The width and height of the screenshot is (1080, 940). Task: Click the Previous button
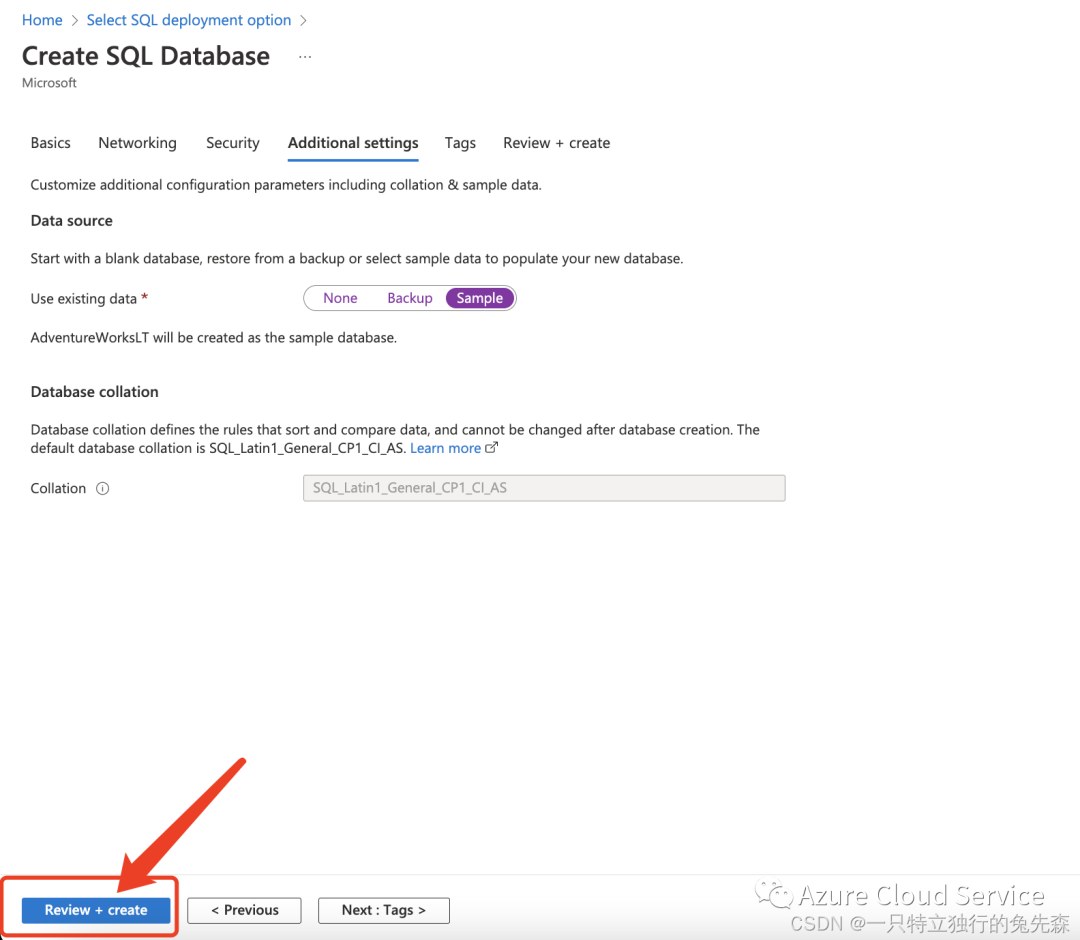[x=245, y=910]
